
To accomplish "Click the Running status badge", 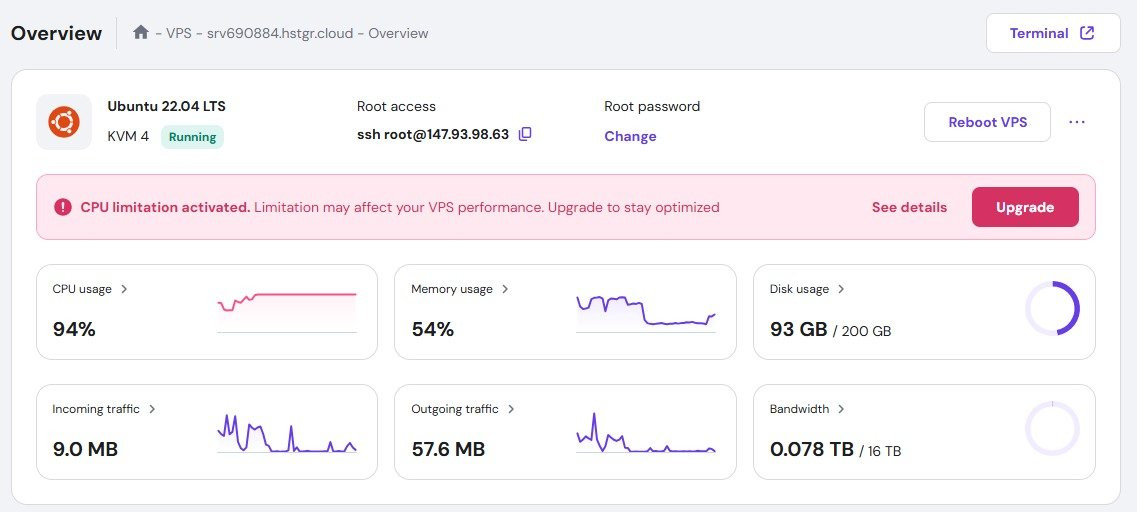I will 192,137.
